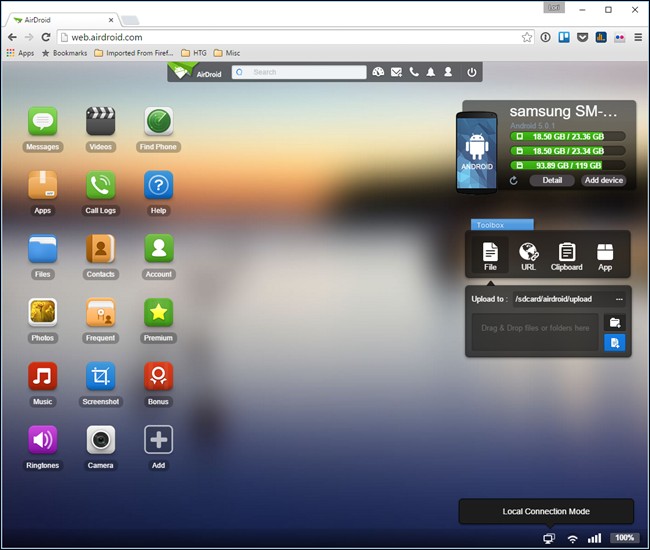Open the Camera icon
This screenshot has height=550, width=650.
pyautogui.click(x=100, y=440)
